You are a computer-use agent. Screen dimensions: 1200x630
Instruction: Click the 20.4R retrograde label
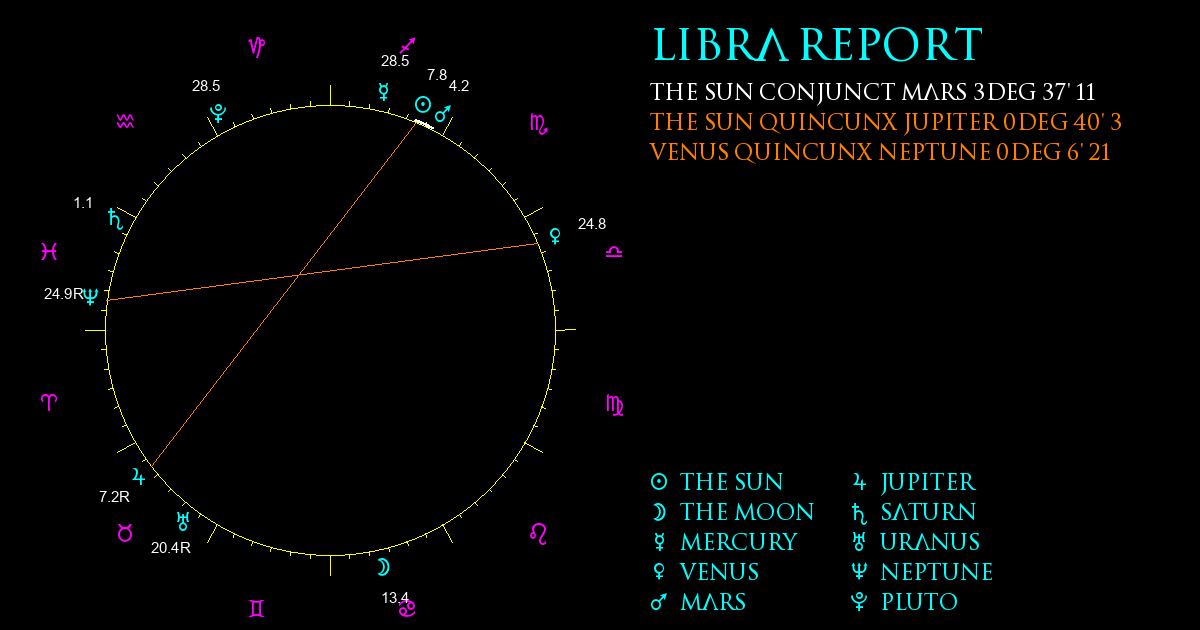point(171,548)
